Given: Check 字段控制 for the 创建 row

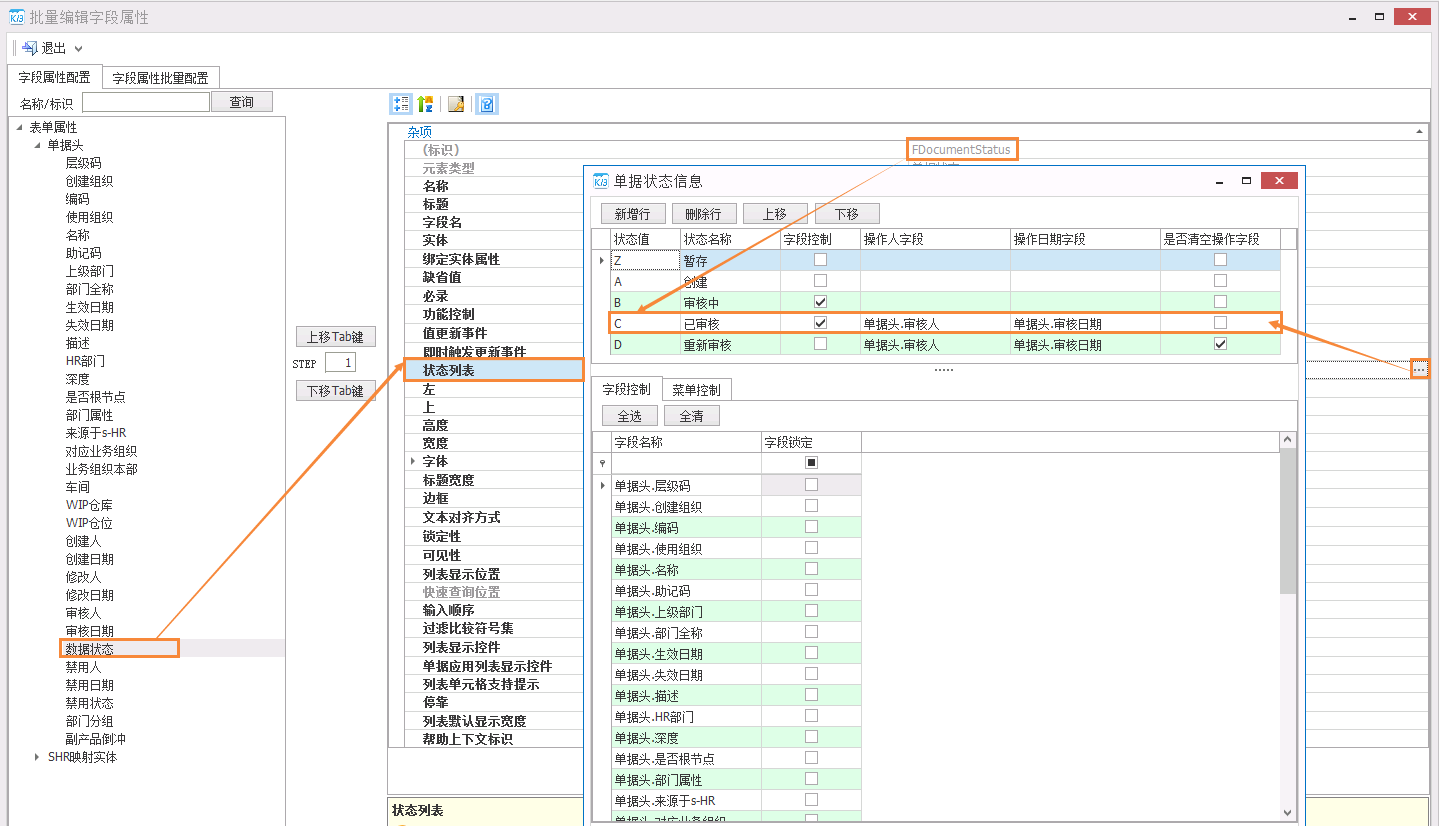Looking at the screenshot, I should coord(820,281).
